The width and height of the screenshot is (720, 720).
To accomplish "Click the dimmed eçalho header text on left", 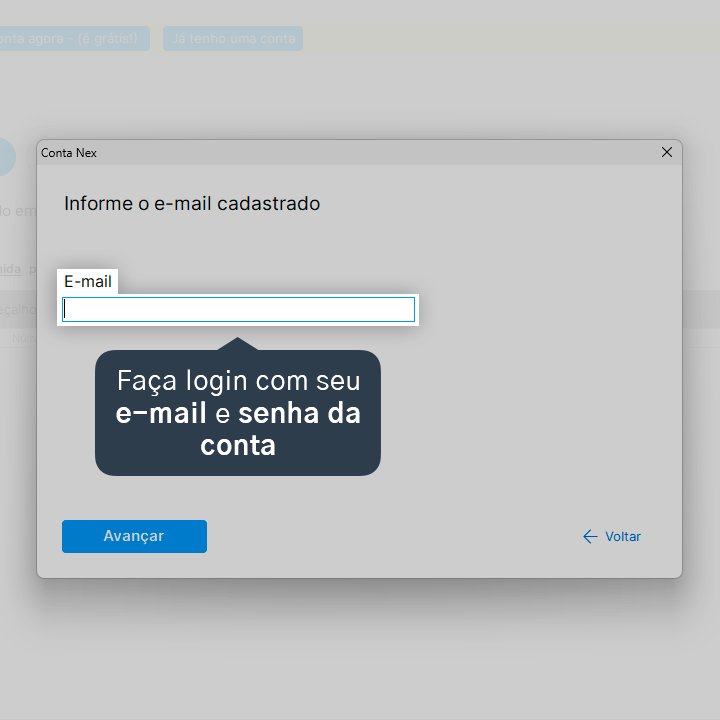I will [x=18, y=309].
